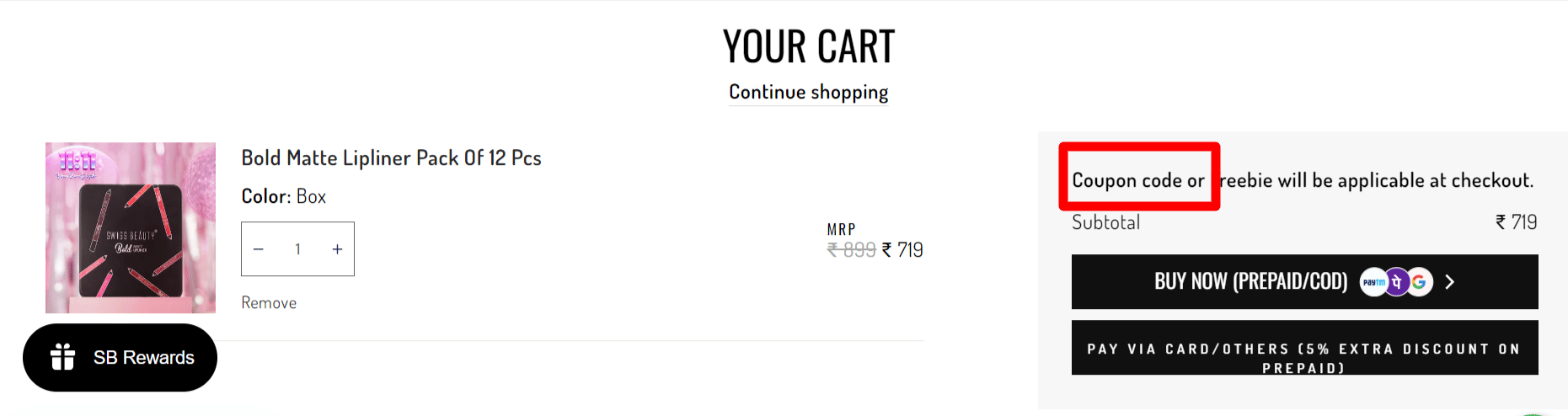Click the YOUR CART heading

(x=809, y=46)
